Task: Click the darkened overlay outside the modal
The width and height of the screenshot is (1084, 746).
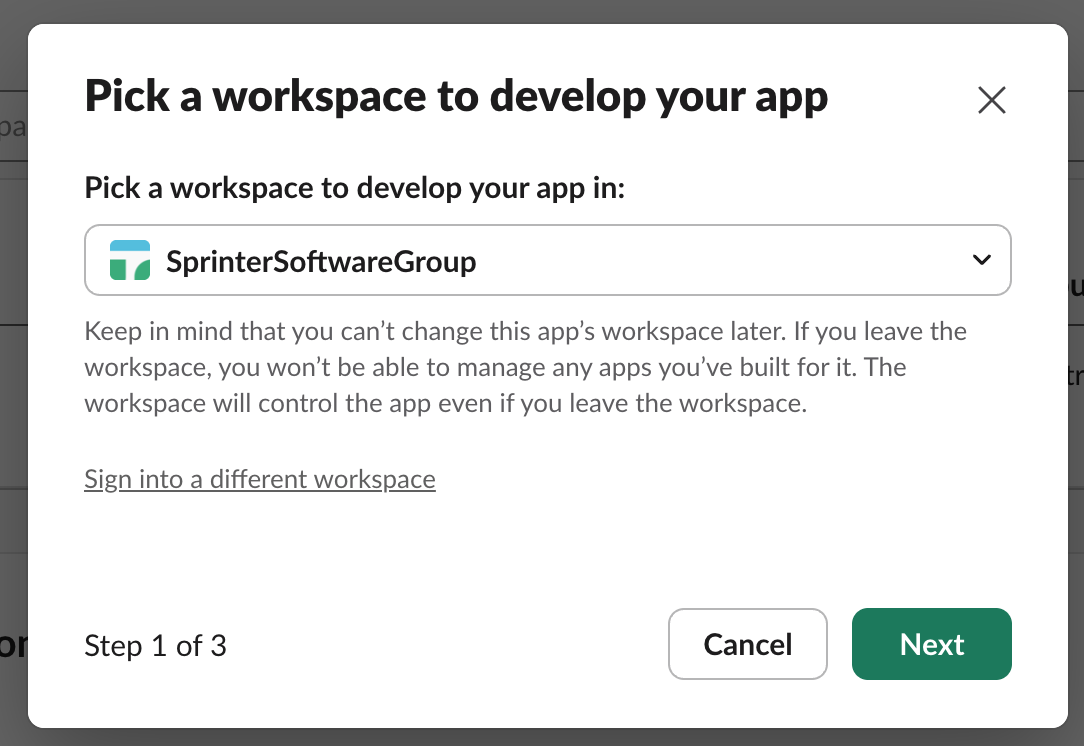Action: pyautogui.click(x=12, y=400)
